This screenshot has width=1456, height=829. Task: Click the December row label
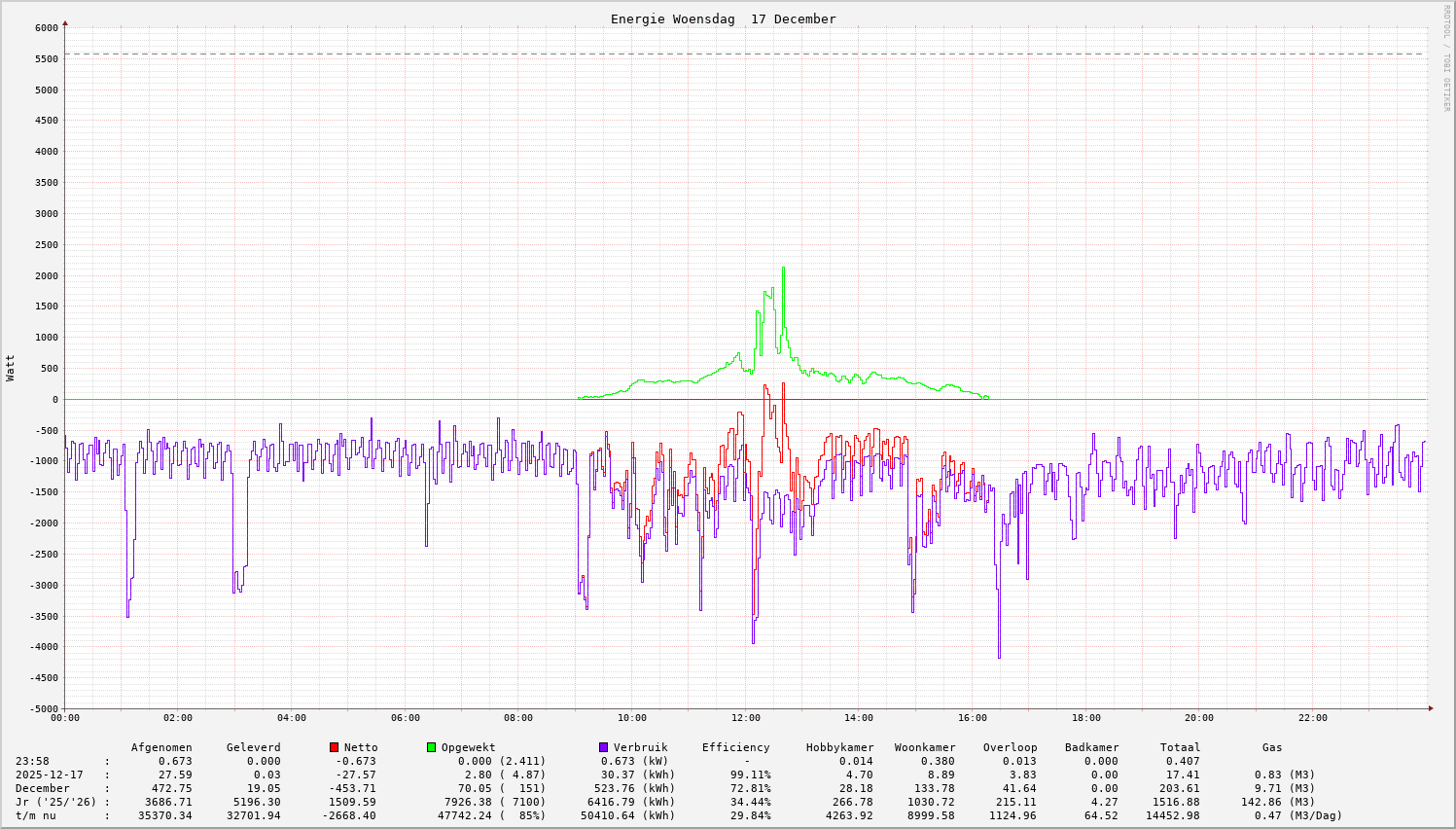(42, 789)
